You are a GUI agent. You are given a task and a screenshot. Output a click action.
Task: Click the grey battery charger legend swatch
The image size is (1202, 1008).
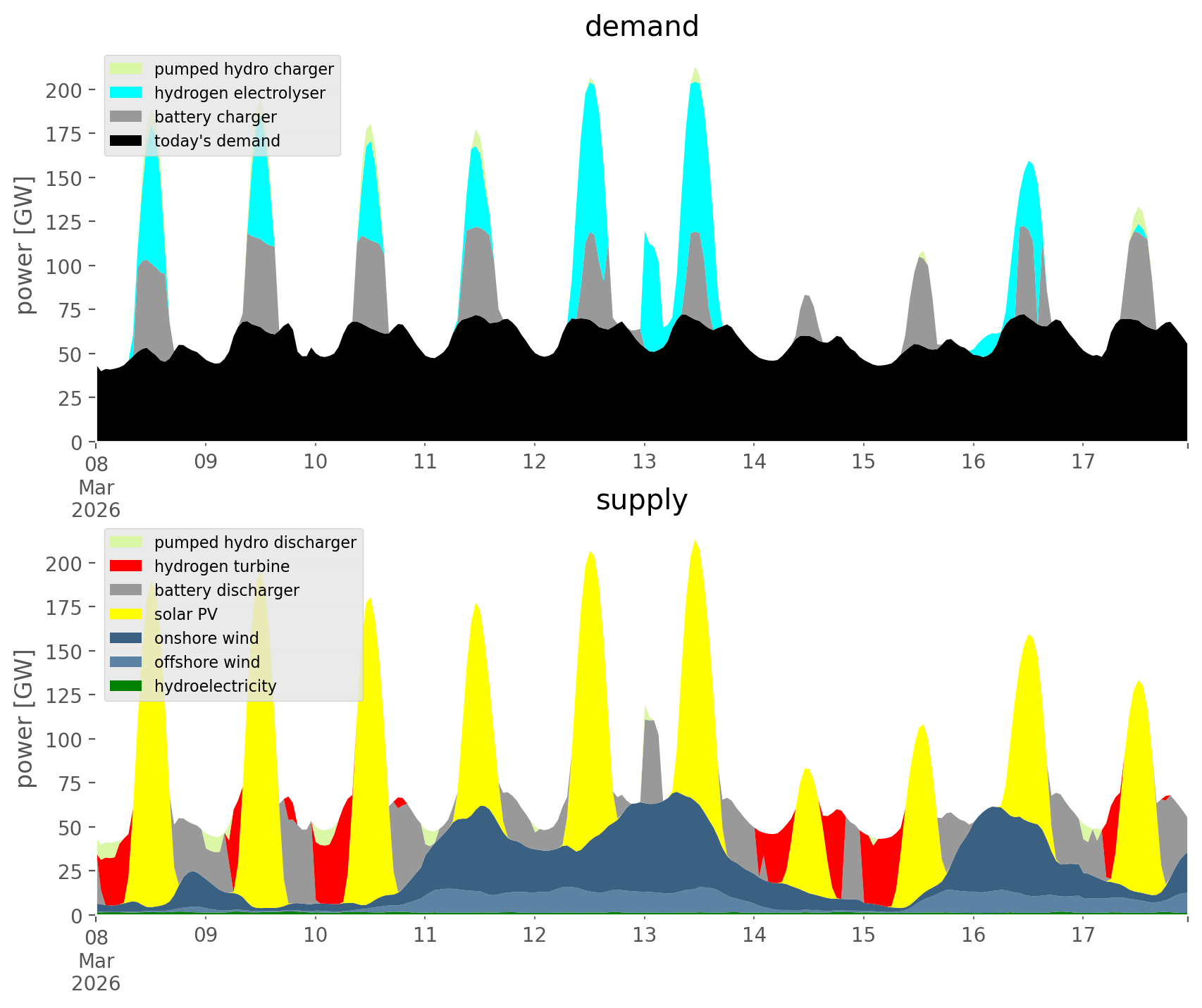126,117
